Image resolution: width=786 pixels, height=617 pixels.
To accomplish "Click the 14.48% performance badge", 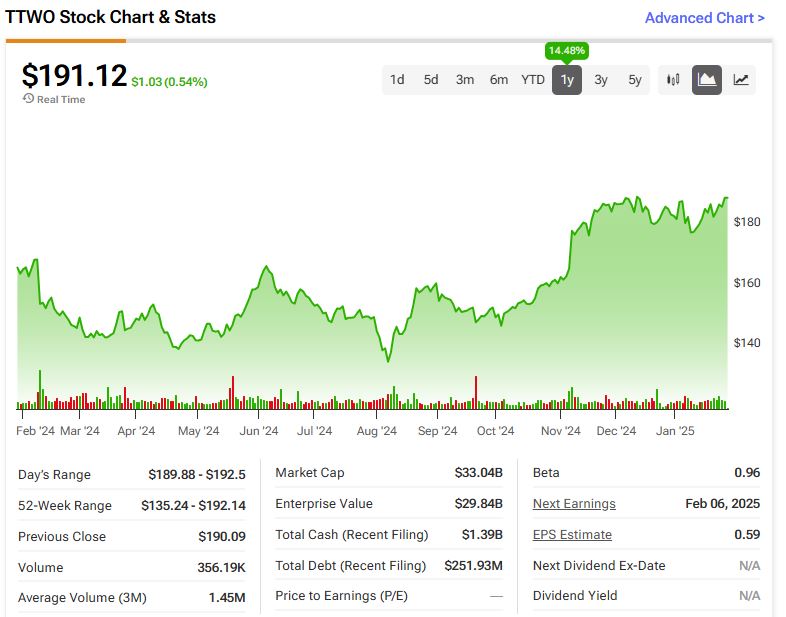I will [x=566, y=51].
